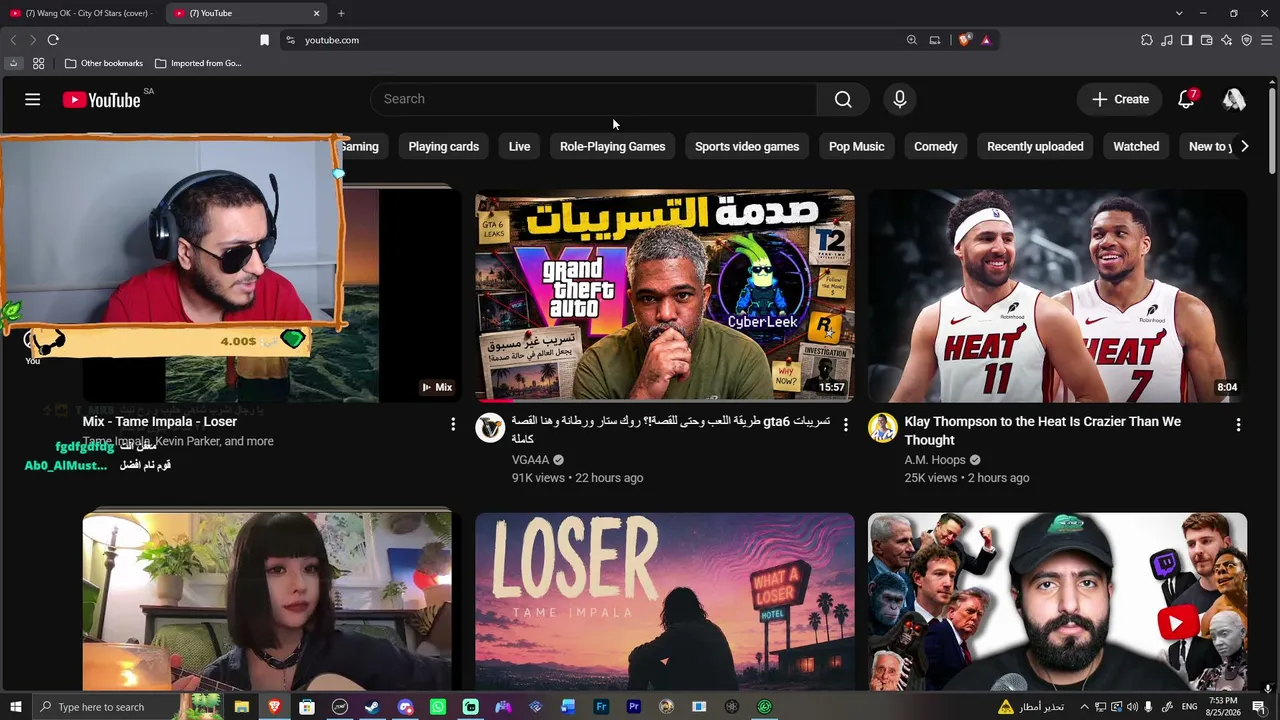This screenshot has height=720, width=1280.
Task: Open WhatsApp from the taskbar
Action: tap(438, 707)
